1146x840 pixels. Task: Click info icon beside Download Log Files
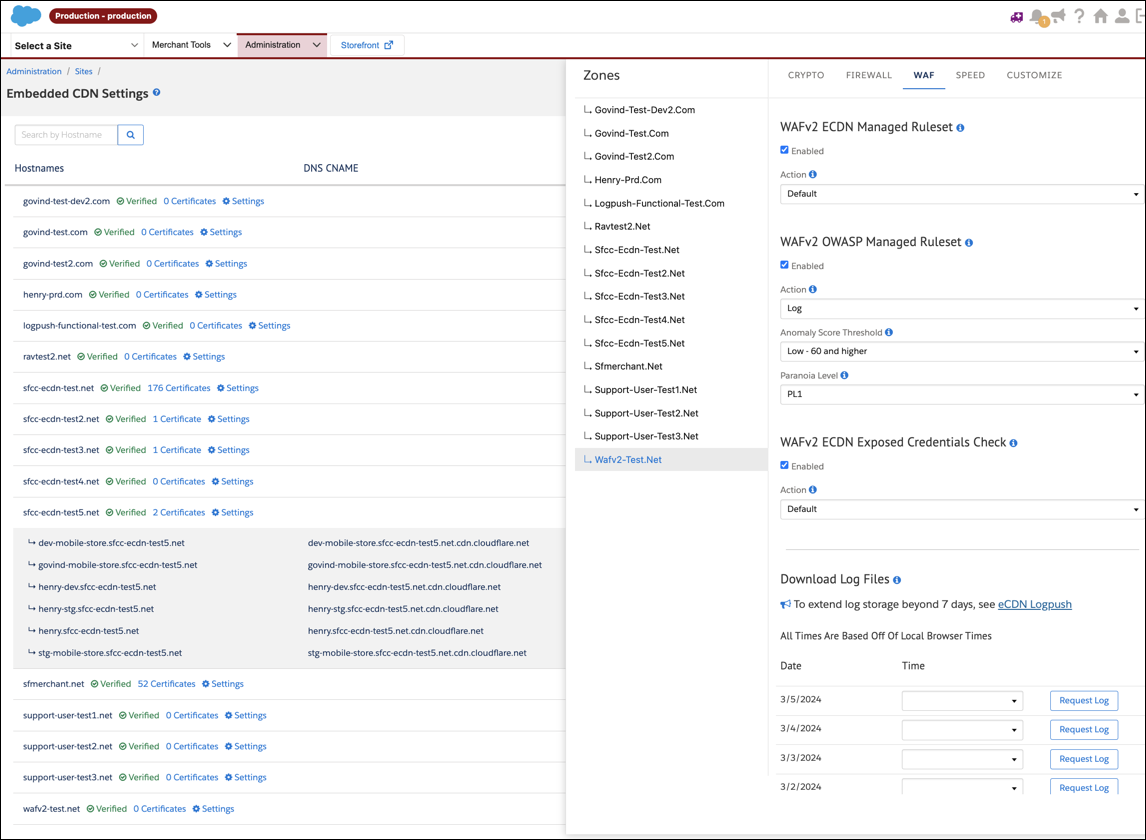pos(897,580)
